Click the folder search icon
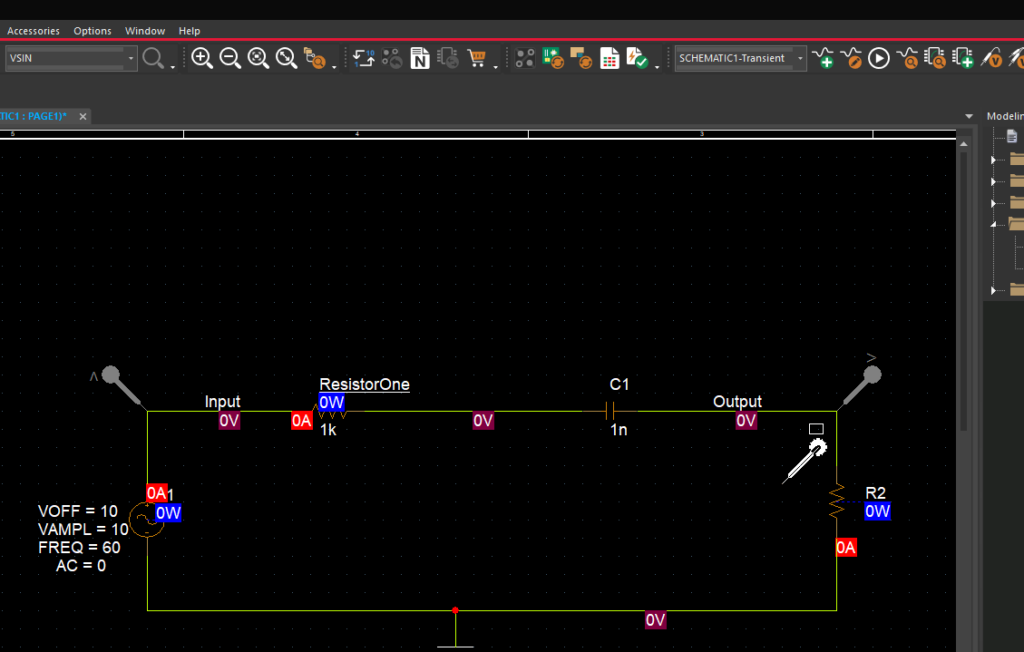 (x=315, y=58)
